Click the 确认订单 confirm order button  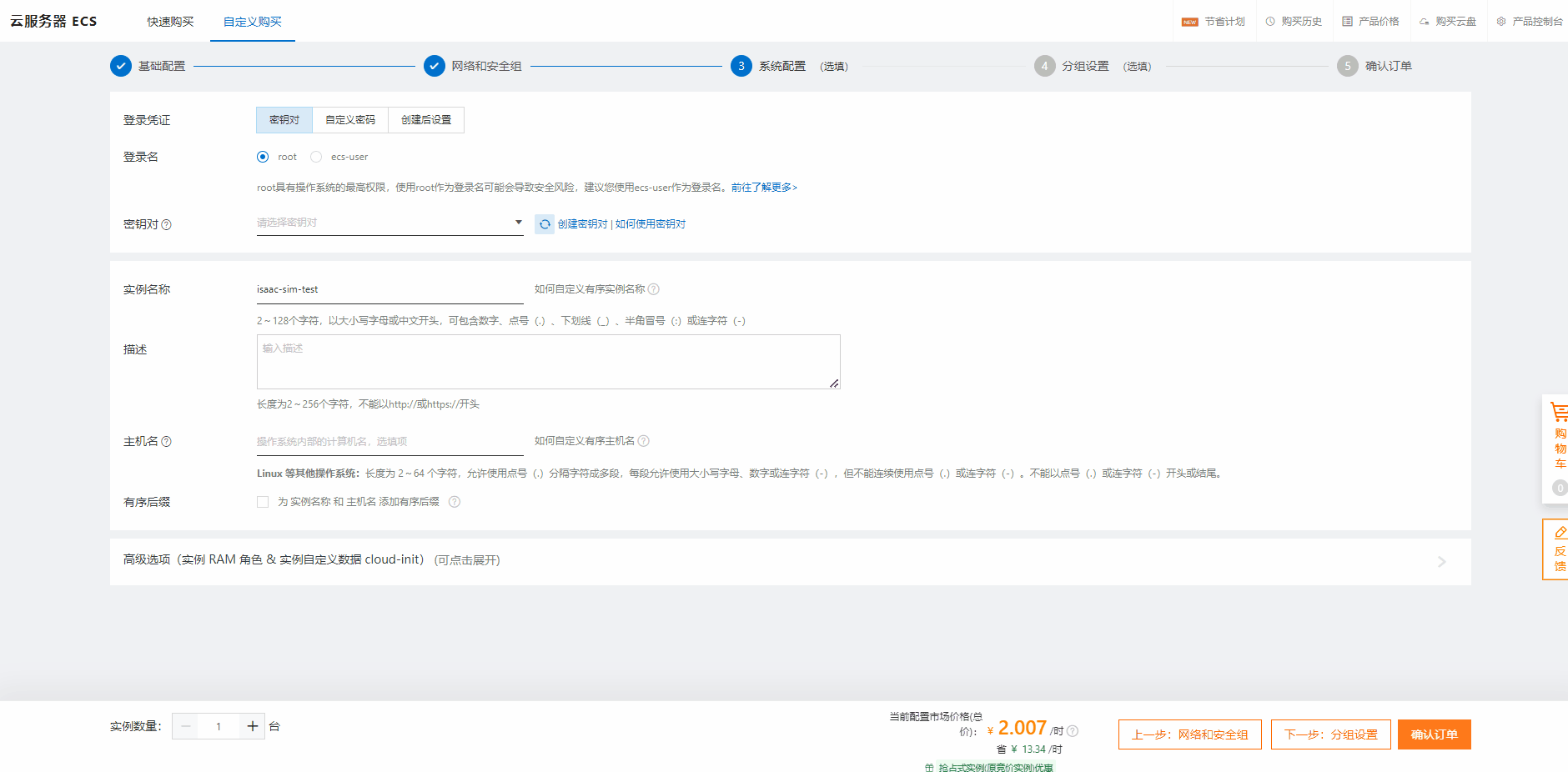pyautogui.click(x=1434, y=734)
